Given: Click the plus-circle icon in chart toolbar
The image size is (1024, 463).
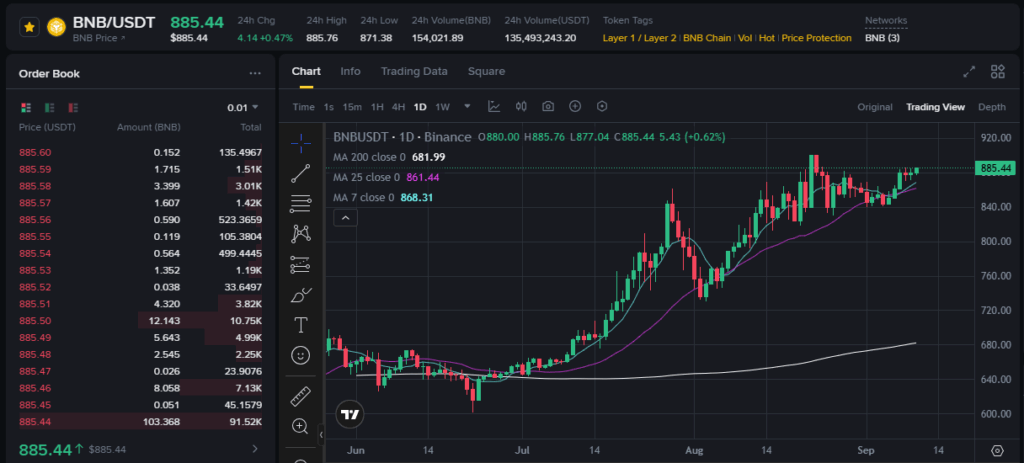Looking at the screenshot, I should pos(575,106).
